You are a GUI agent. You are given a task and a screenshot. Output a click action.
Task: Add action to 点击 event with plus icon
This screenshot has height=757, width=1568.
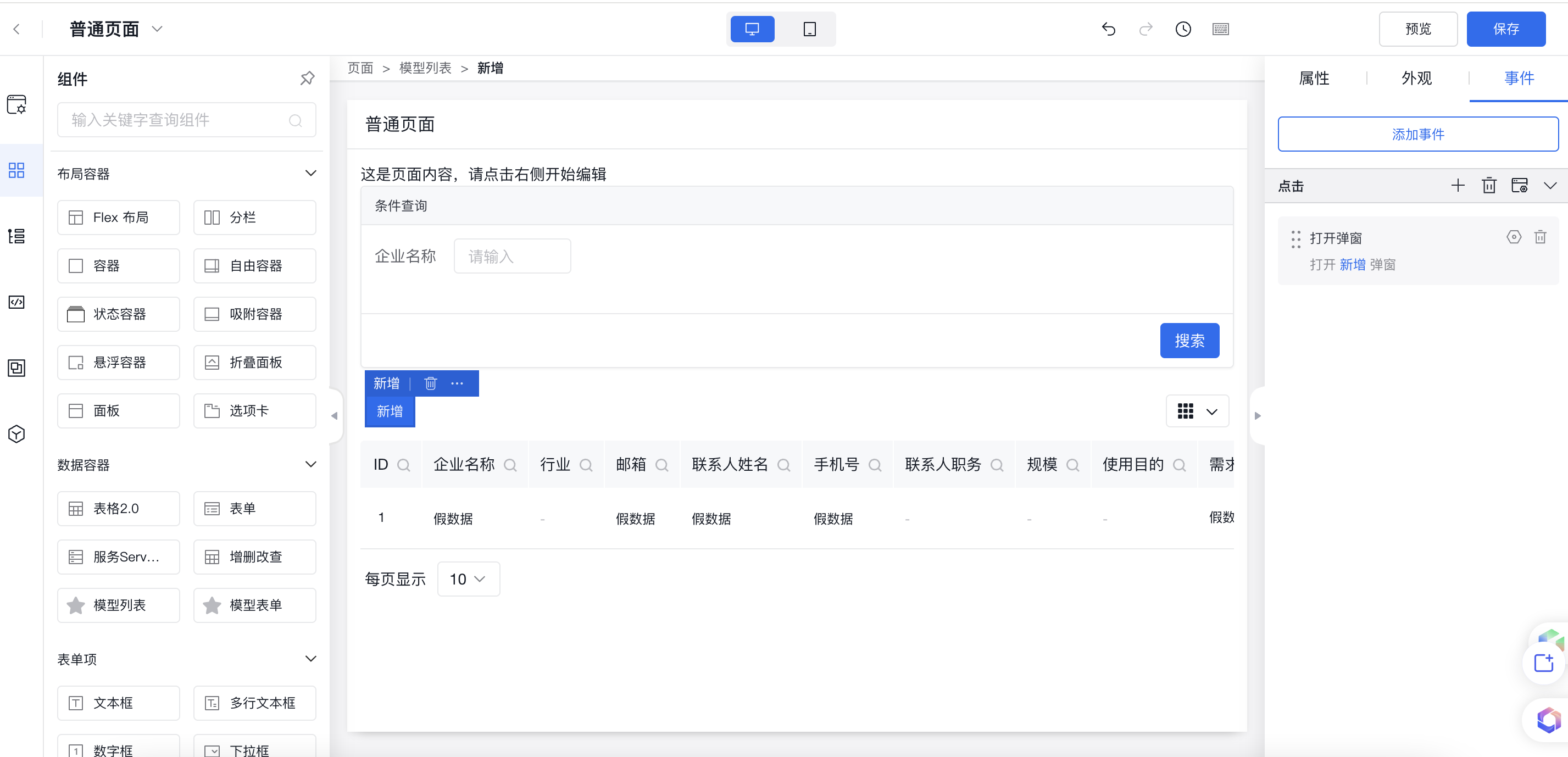point(1457,186)
